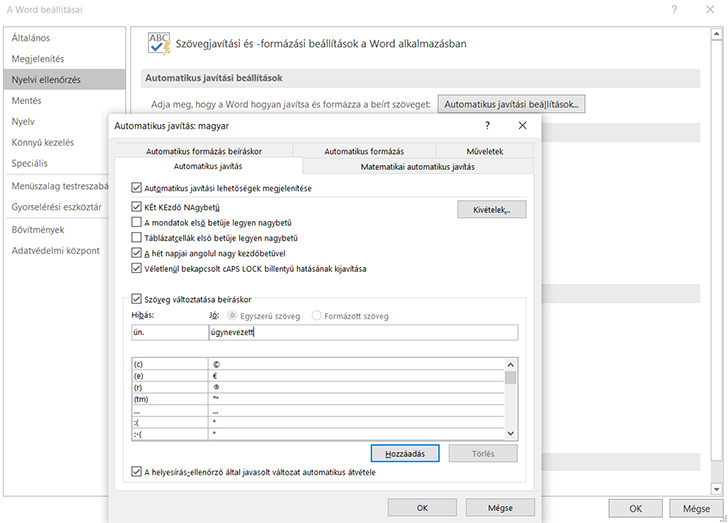Select Speciális in the options sidebar
This screenshot has width=728, height=523.
tap(30, 163)
